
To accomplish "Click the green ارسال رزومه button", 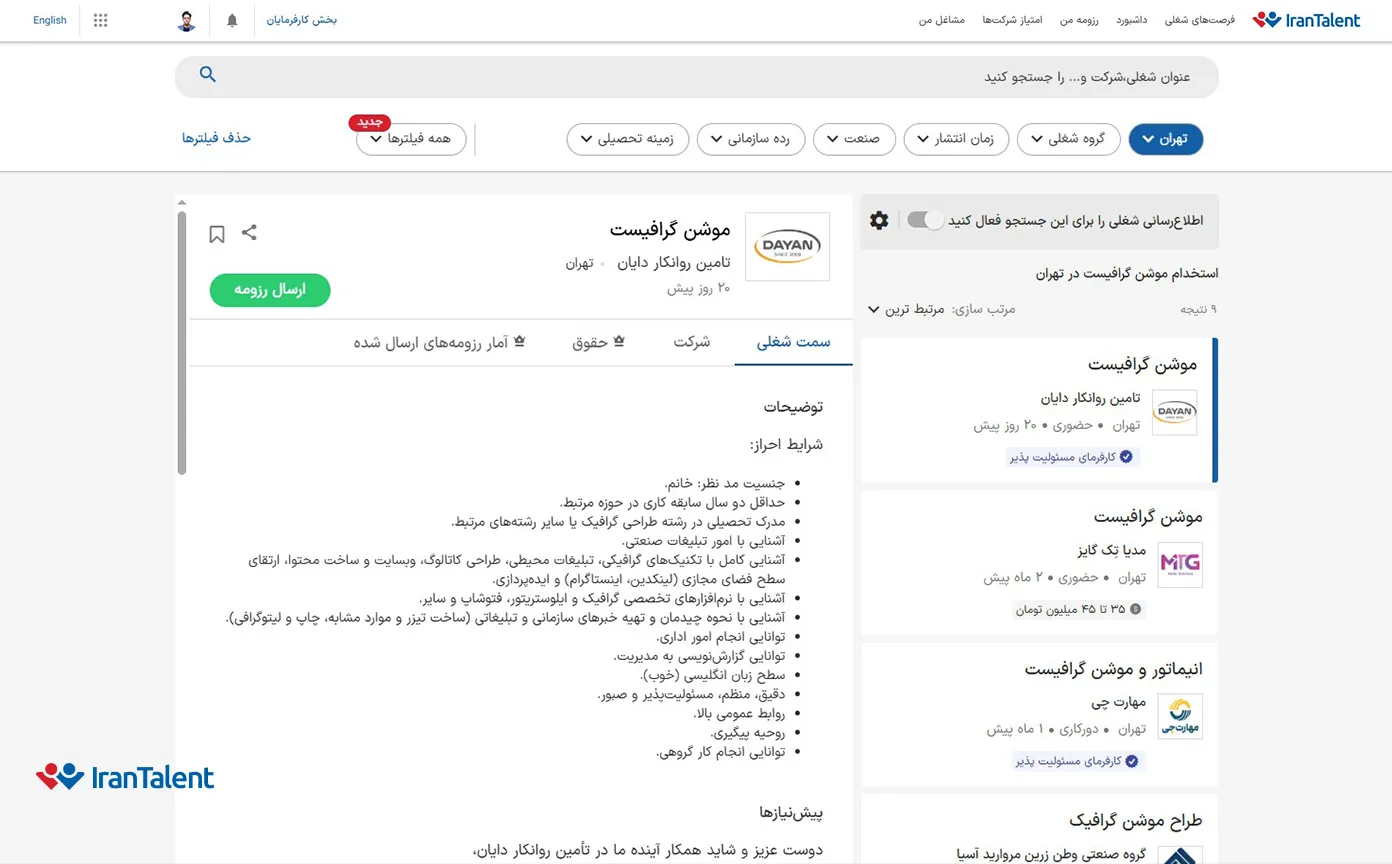I will pyautogui.click(x=269, y=290).
